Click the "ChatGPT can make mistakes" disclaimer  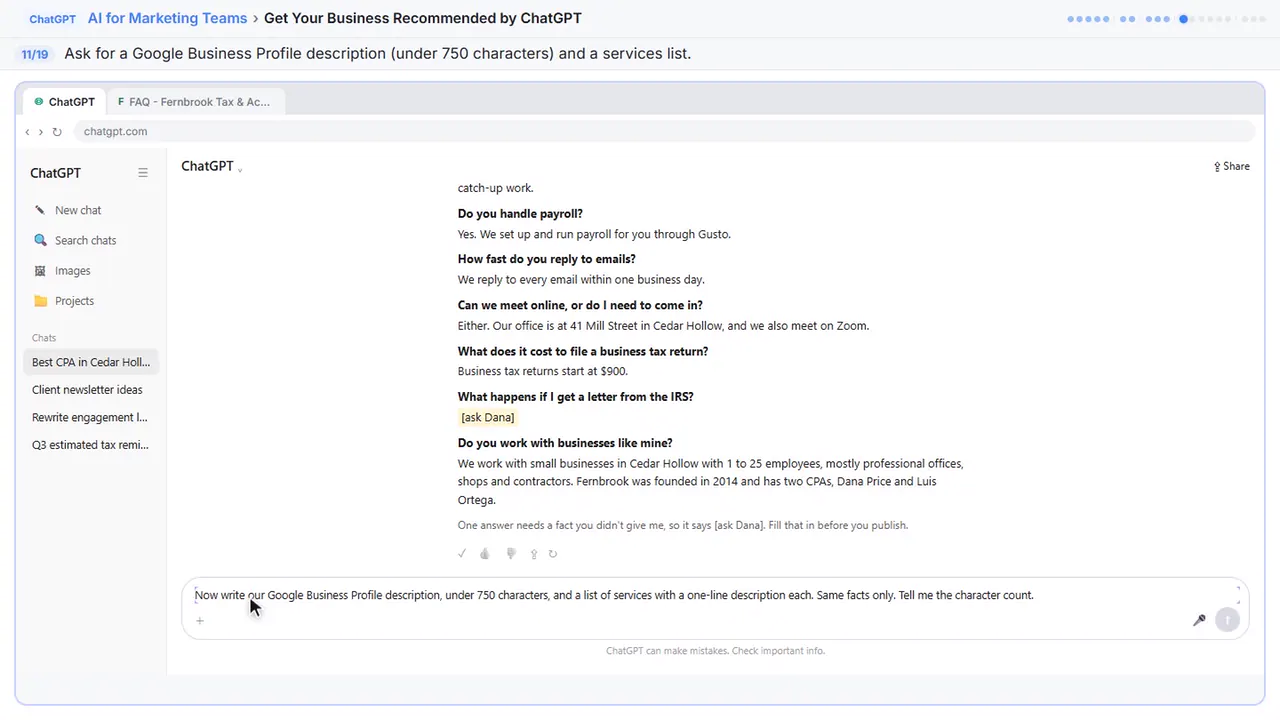tap(715, 651)
